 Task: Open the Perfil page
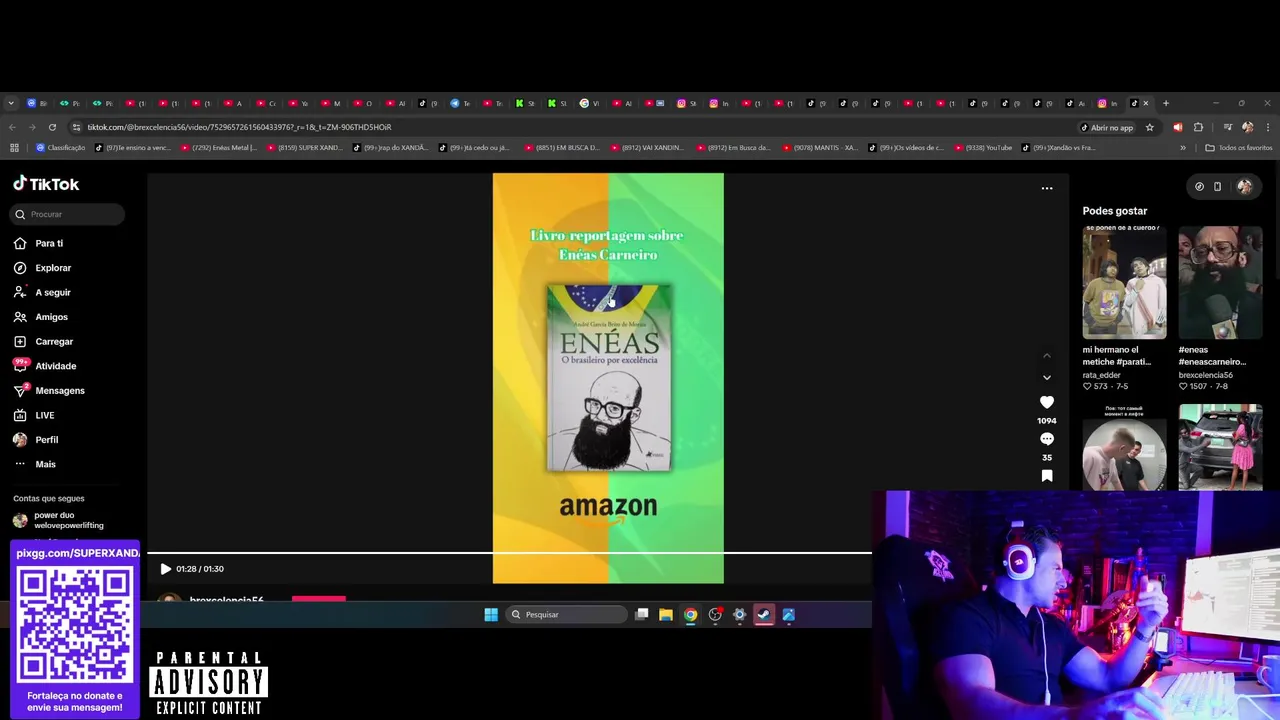click(x=47, y=439)
